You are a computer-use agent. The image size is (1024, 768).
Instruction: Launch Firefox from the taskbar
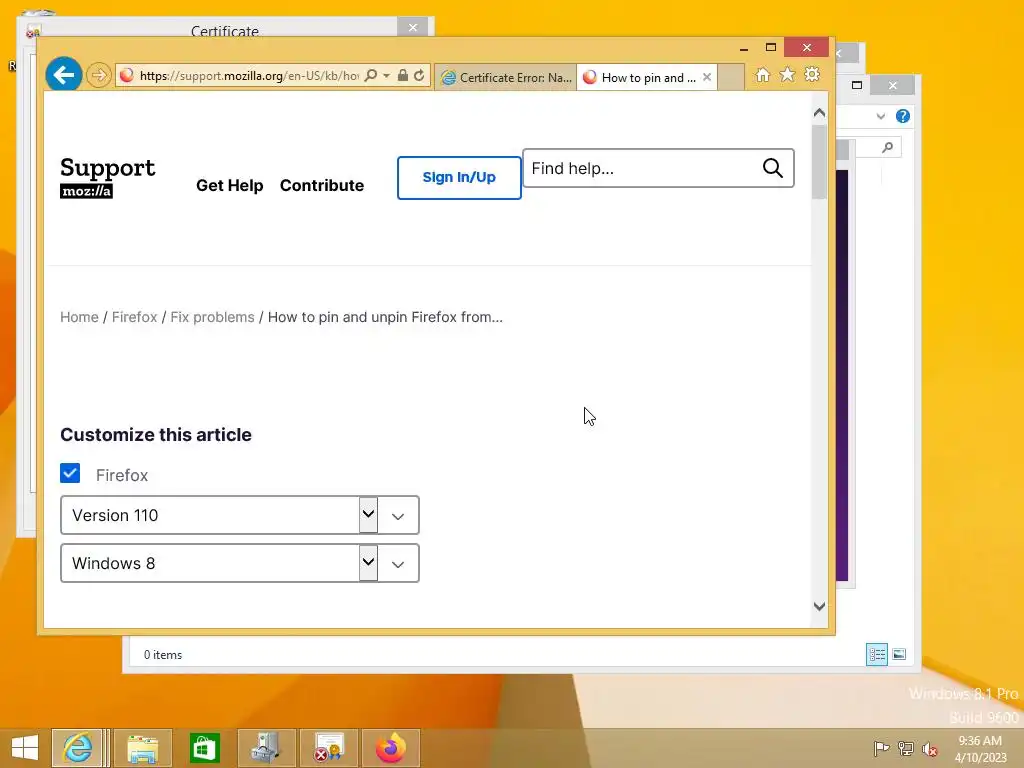click(x=391, y=748)
